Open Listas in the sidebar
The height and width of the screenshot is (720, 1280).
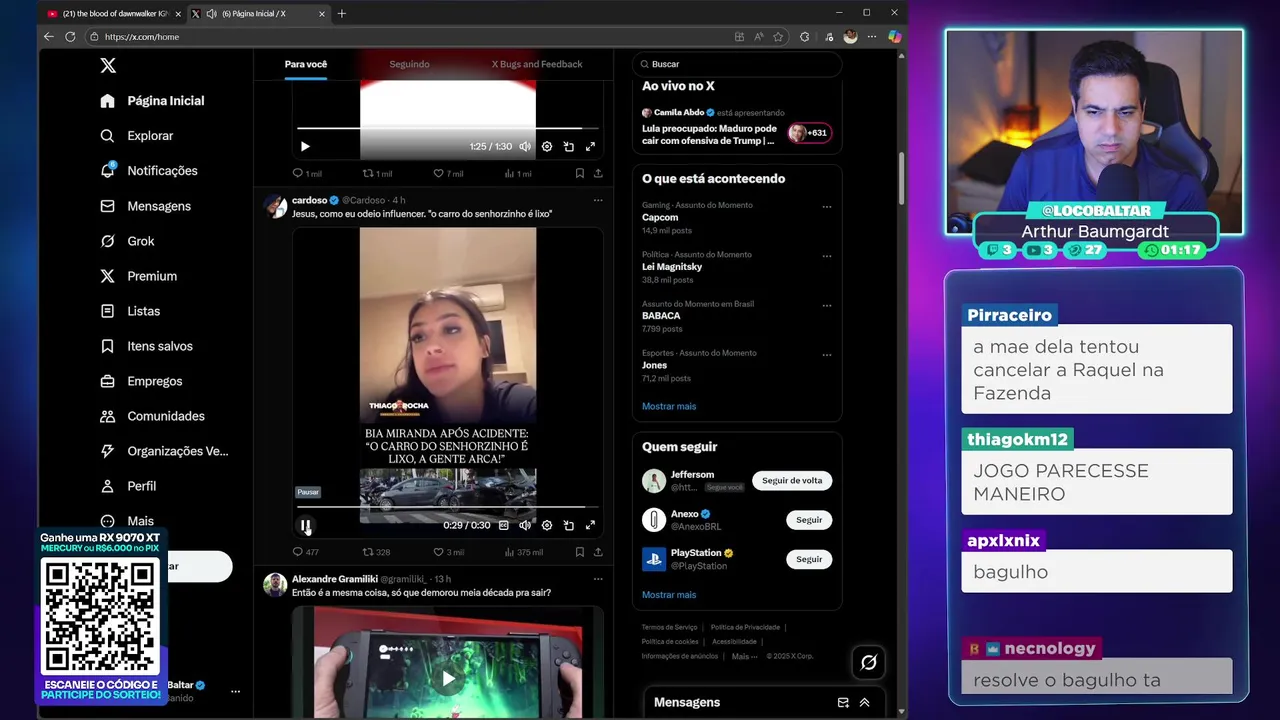tap(130, 311)
